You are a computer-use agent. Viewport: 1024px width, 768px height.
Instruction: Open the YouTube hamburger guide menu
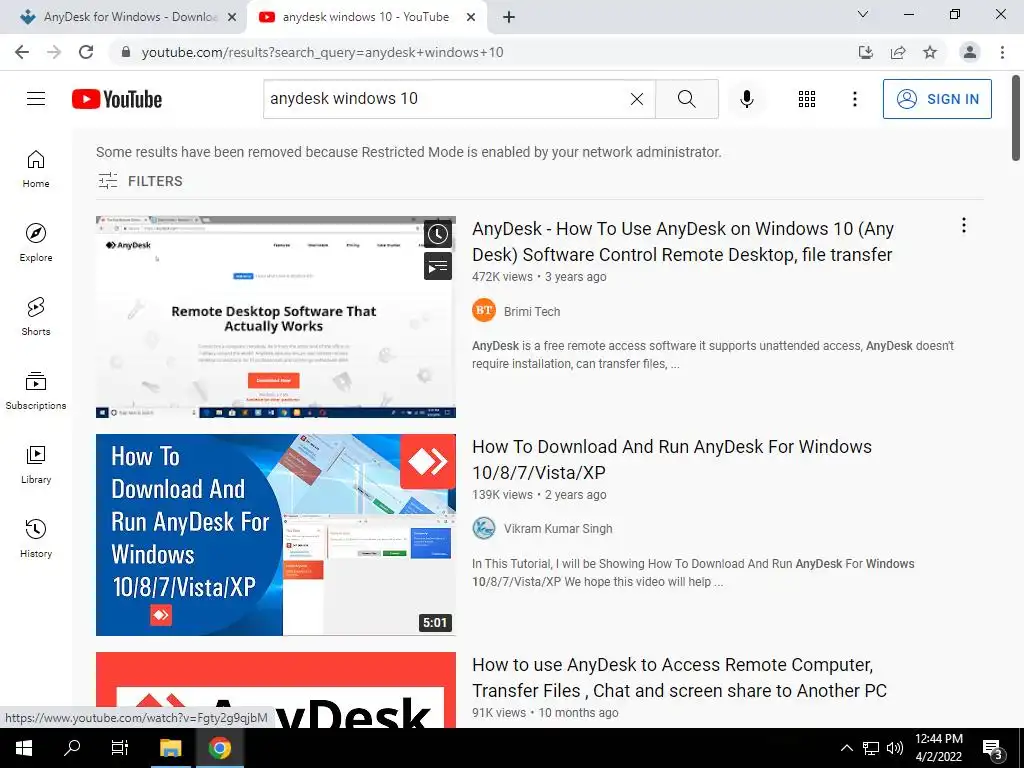36,99
